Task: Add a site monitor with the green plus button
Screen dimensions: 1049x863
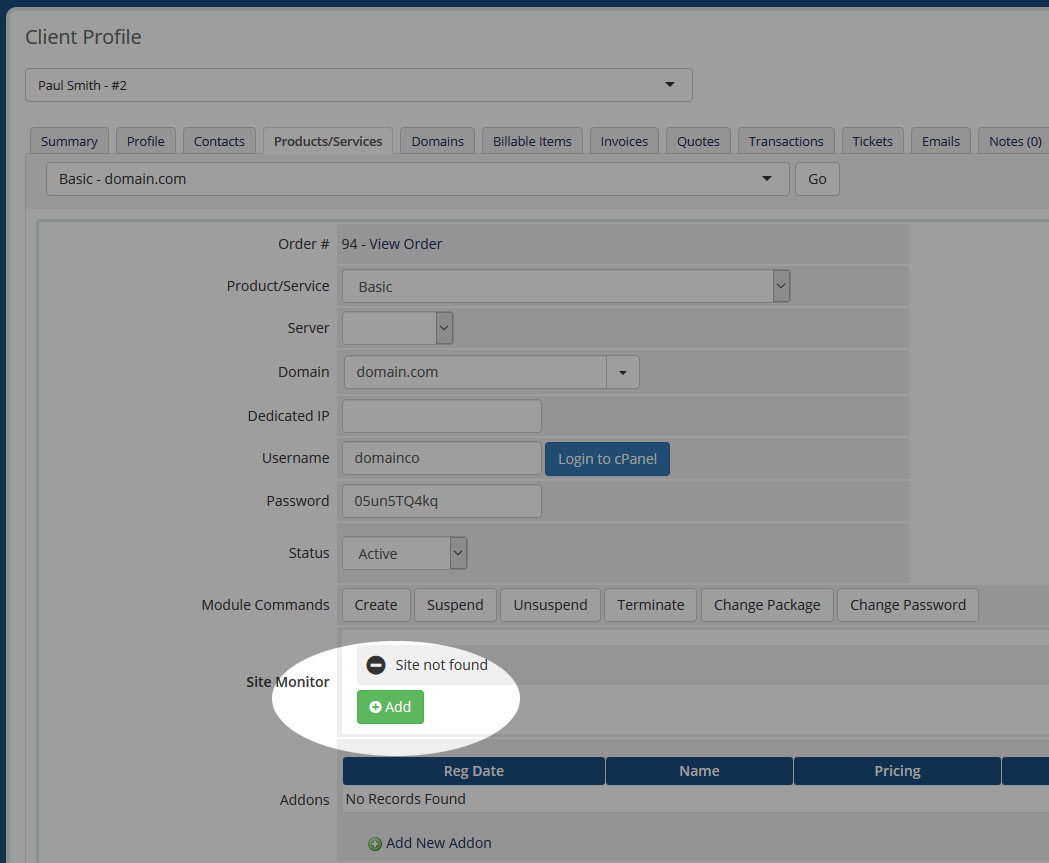Action: pos(390,706)
